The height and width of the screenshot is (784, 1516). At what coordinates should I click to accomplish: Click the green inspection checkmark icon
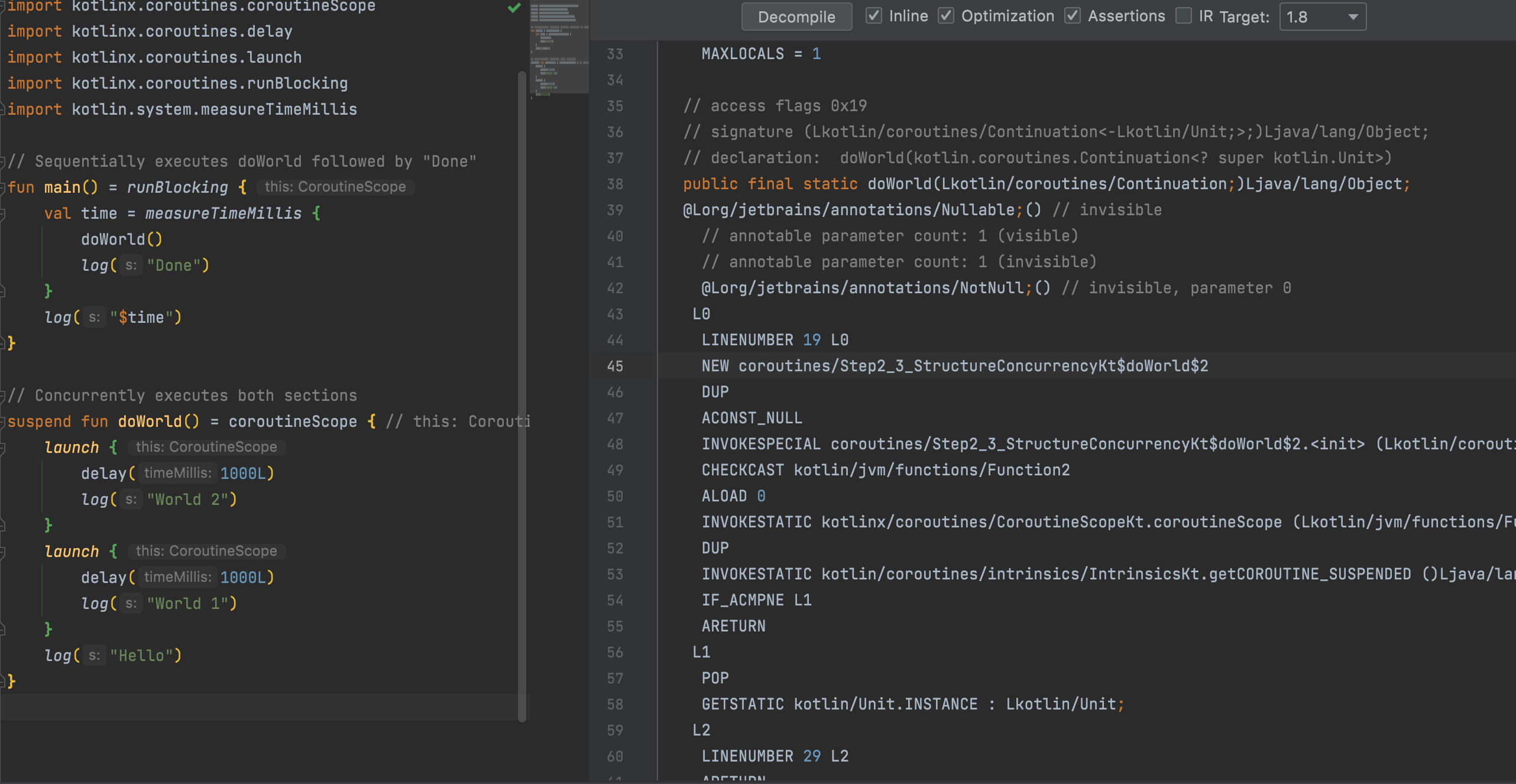pyautogui.click(x=514, y=8)
